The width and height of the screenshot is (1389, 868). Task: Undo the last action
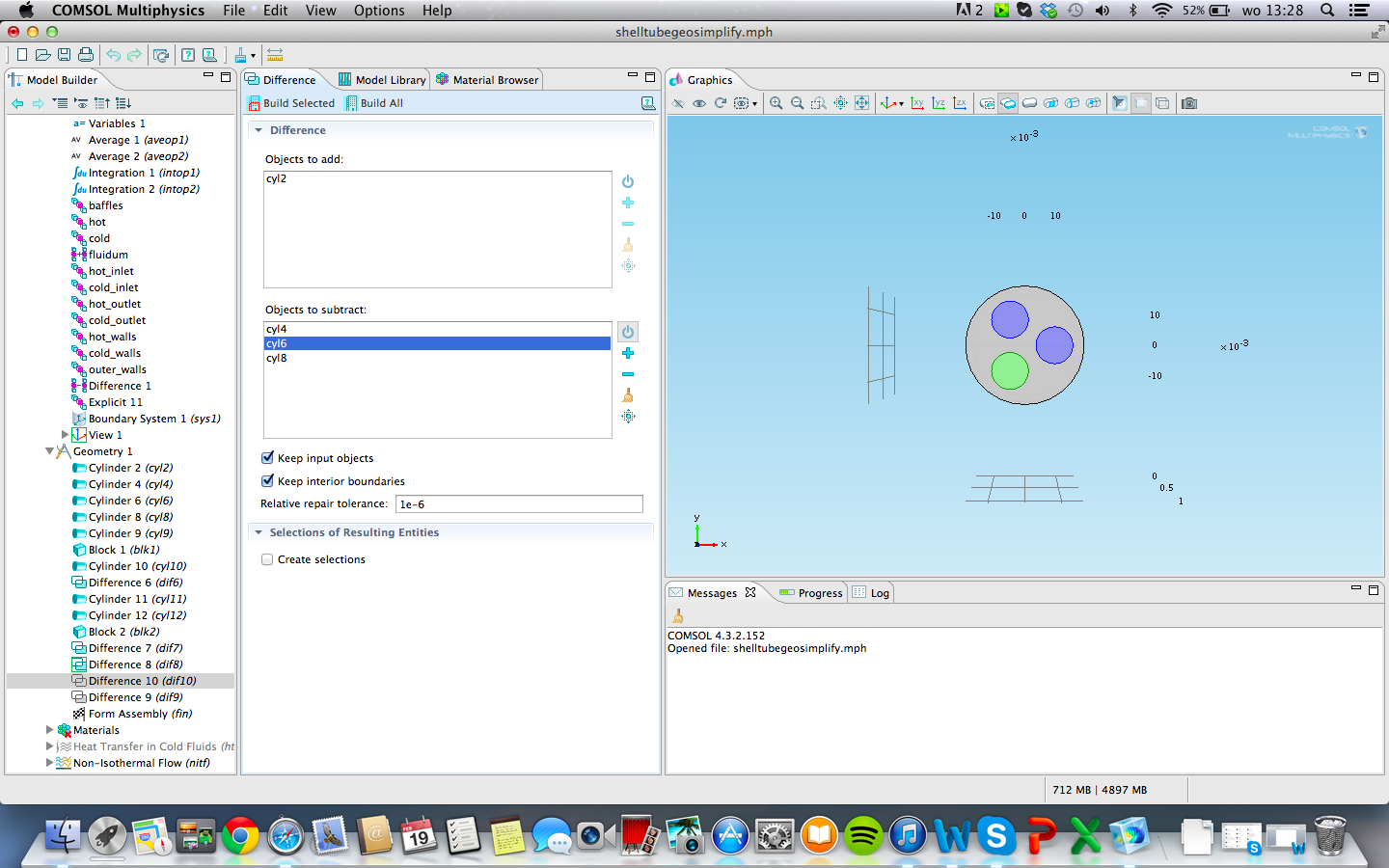pos(113,55)
